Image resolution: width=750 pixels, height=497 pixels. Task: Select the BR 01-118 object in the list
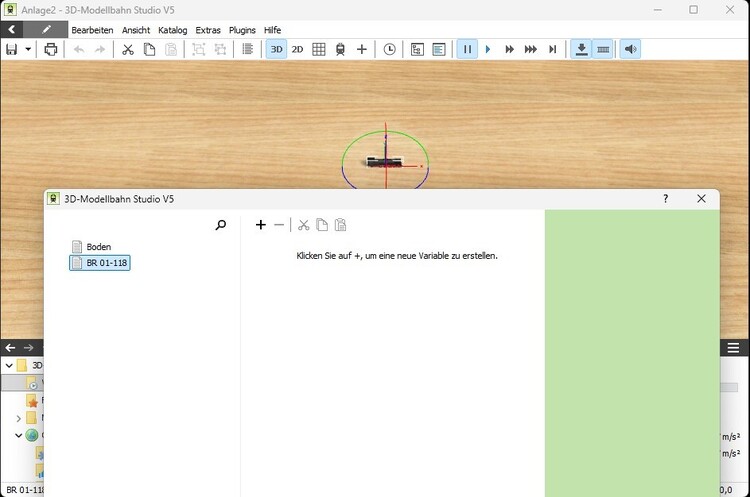tap(100, 263)
